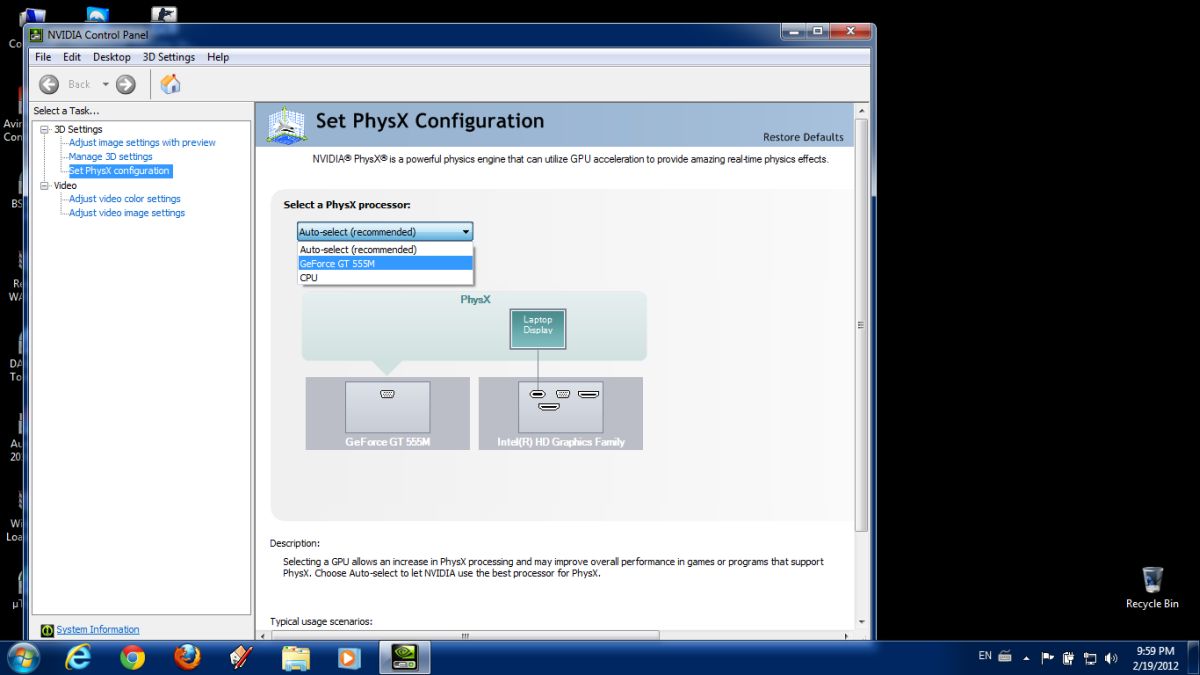Collapse the 3D Settings tree node
1200x675 pixels.
coord(44,129)
